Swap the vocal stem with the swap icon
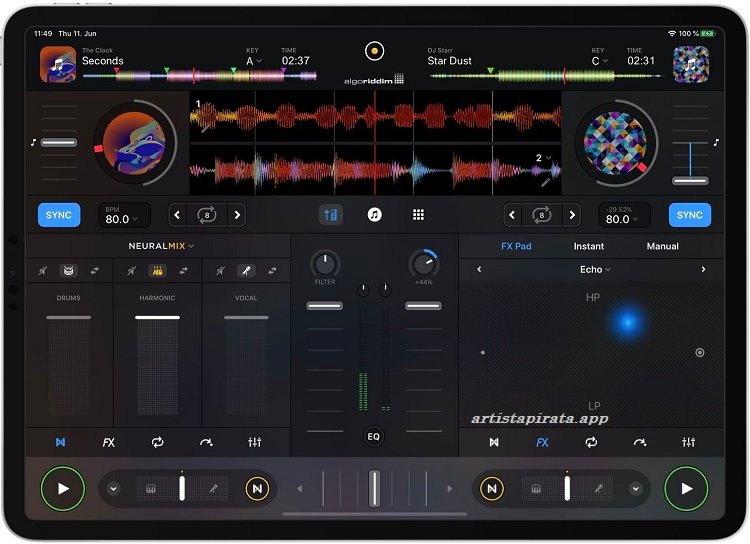750x544 pixels. pos(272,271)
